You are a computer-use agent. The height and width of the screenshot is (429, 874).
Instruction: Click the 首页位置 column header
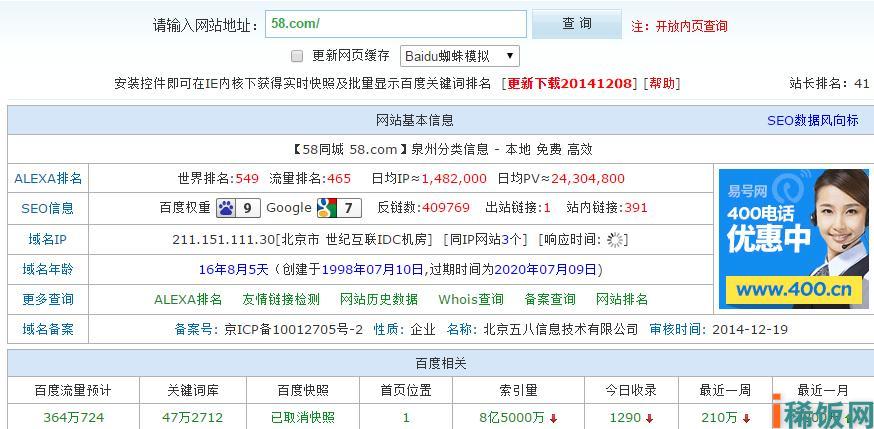coord(406,391)
